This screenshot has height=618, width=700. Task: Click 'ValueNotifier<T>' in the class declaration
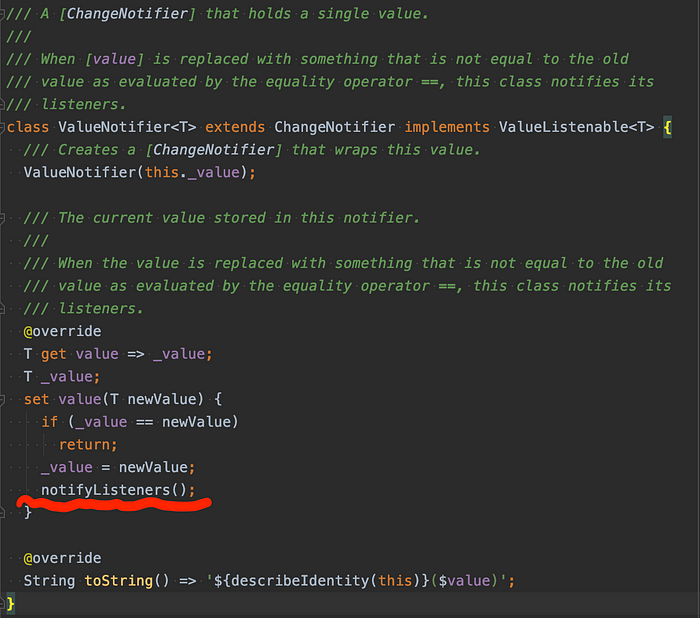coord(127,127)
